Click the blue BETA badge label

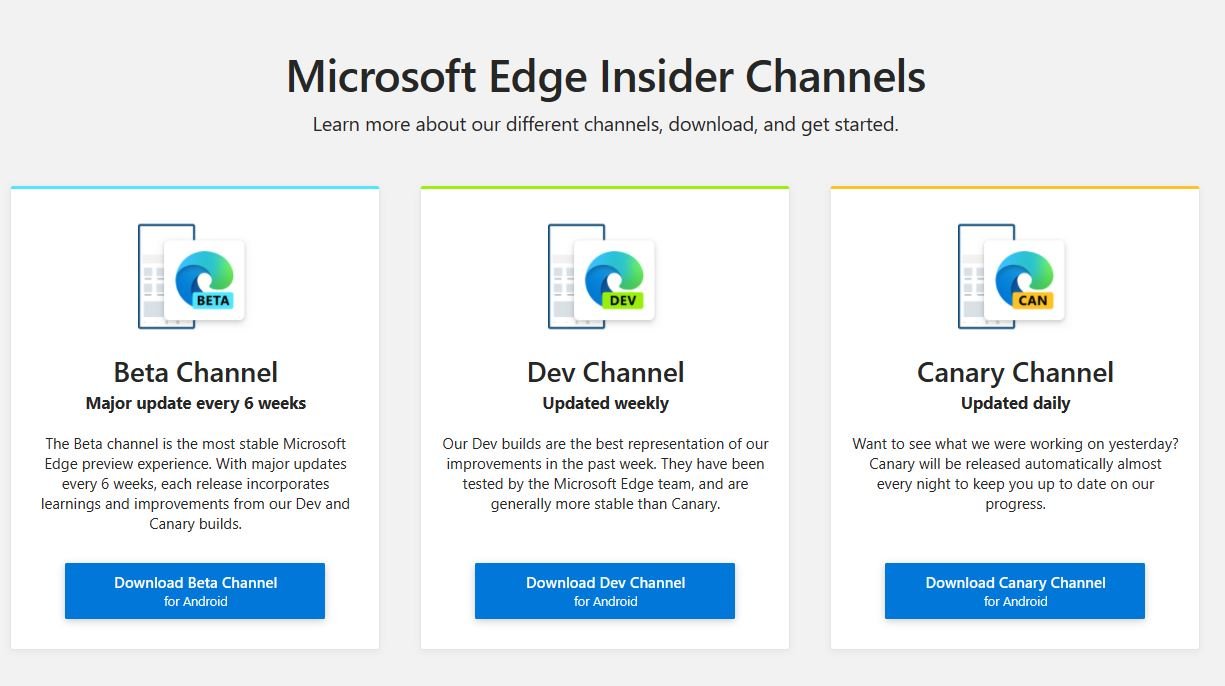pyautogui.click(x=212, y=300)
